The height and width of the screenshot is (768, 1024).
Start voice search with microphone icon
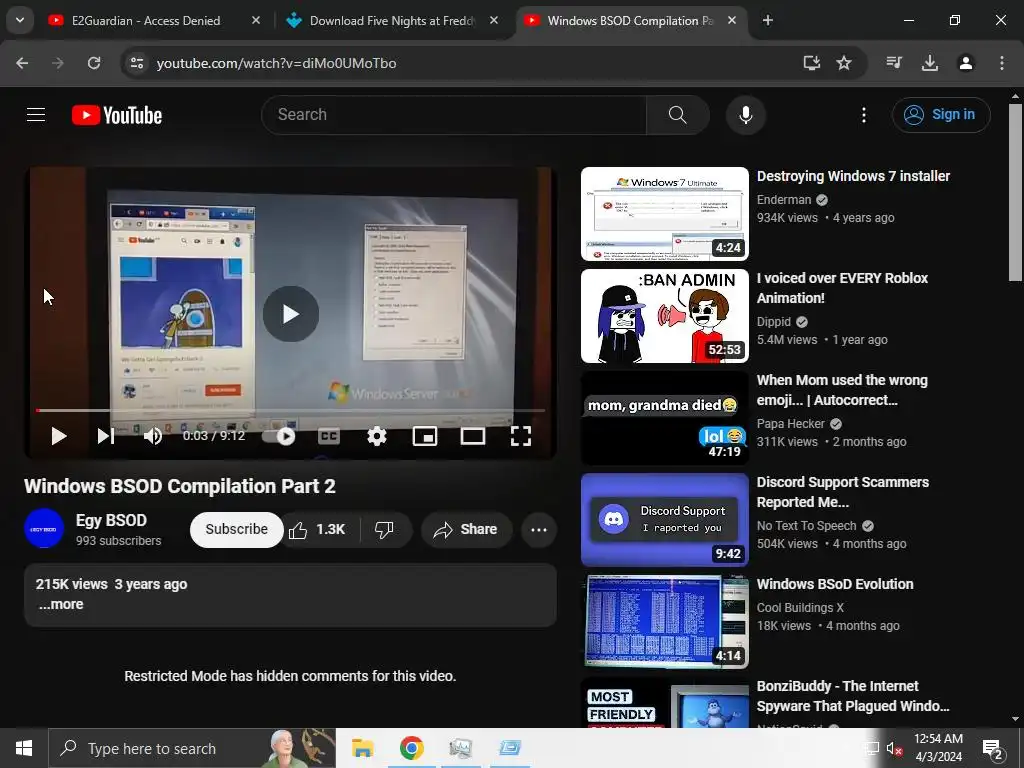[x=745, y=115]
